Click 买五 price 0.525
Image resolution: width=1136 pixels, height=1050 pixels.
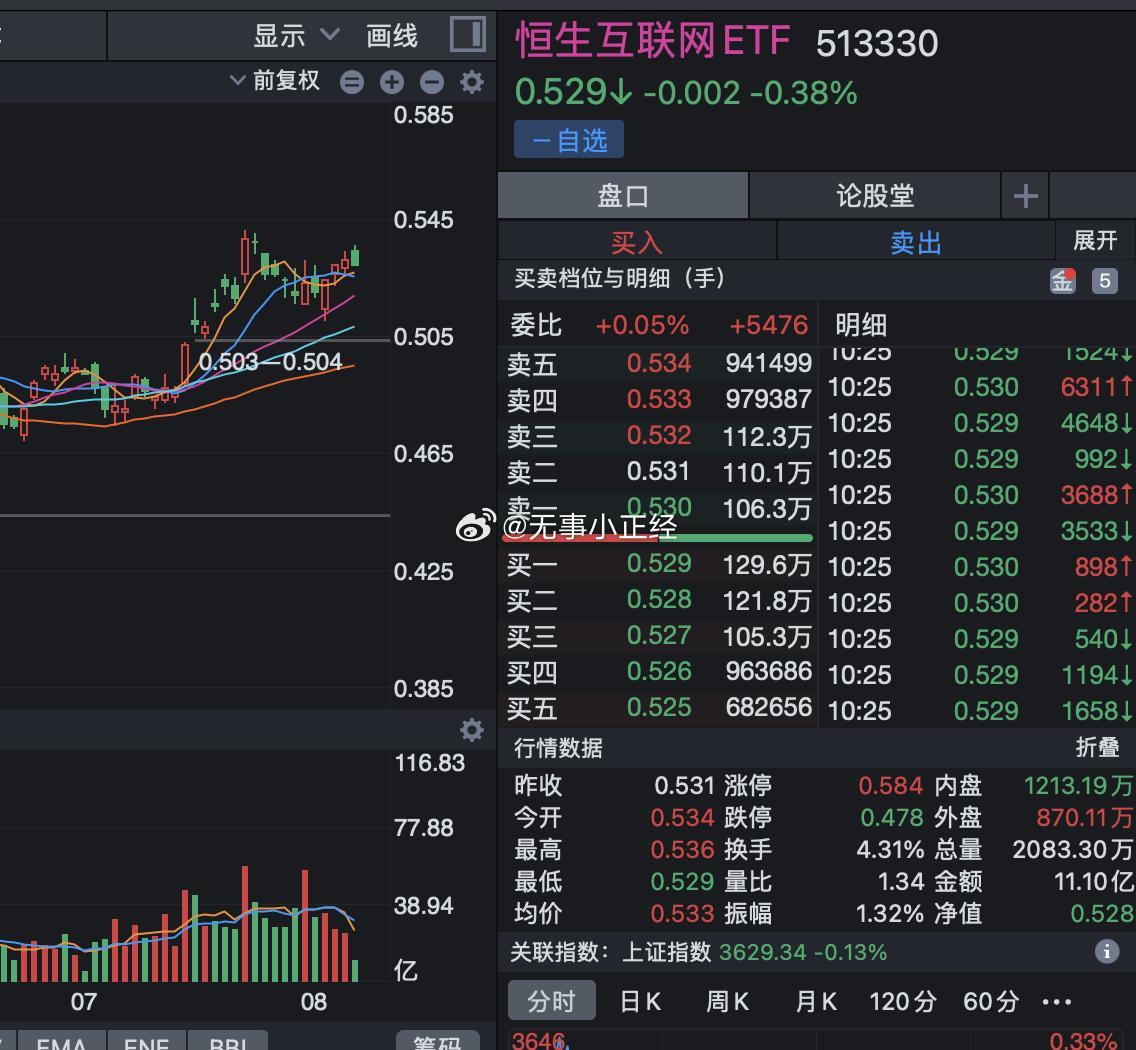659,708
